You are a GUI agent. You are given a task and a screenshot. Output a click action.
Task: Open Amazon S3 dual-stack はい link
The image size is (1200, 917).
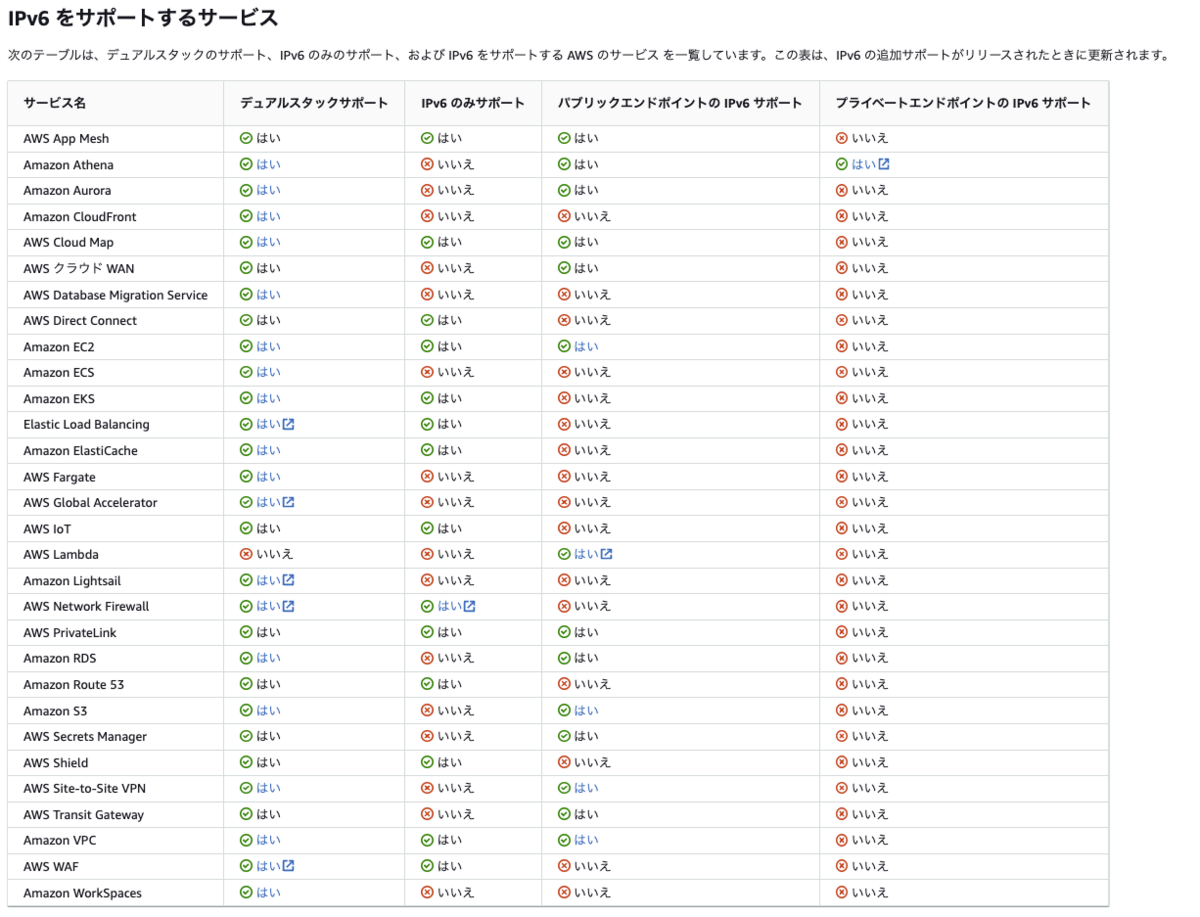coord(268,710)
